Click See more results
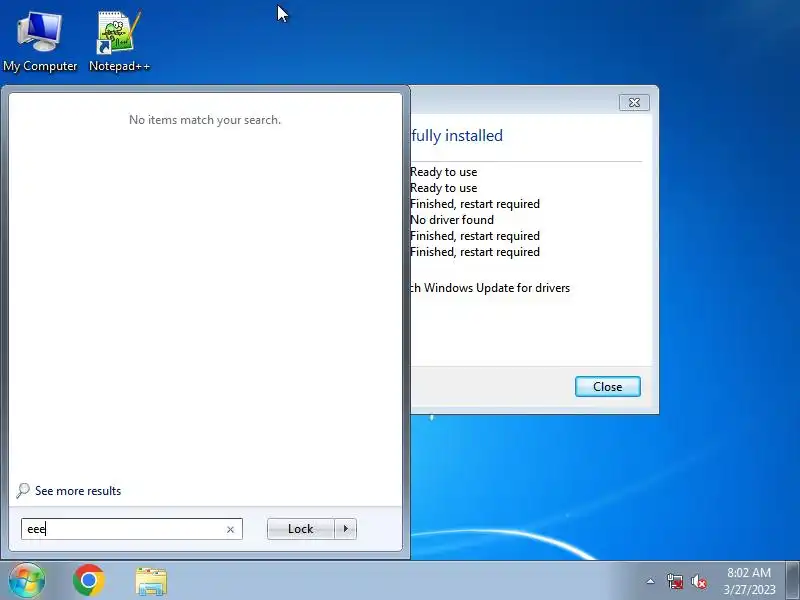Viewport: 800px width, 600px height. (x=78, y=491)
